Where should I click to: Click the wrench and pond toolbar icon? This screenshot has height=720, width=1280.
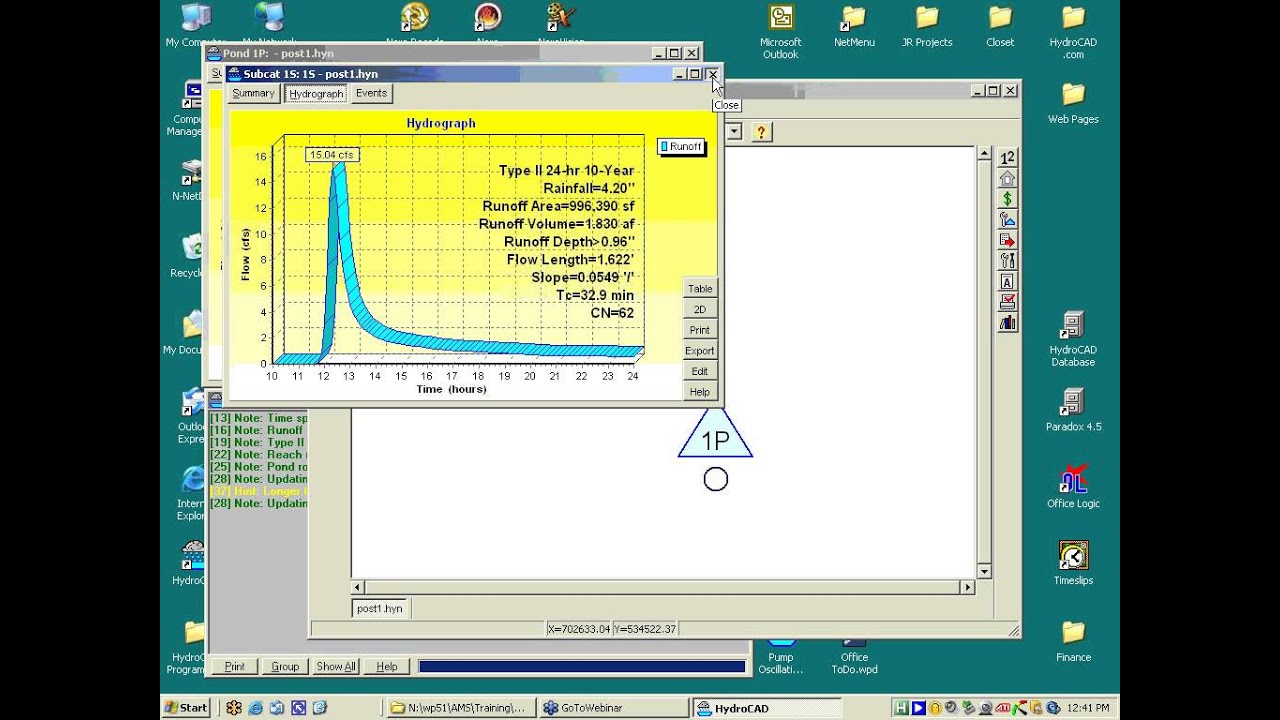pyautogui.click(x=1007, y=220)
